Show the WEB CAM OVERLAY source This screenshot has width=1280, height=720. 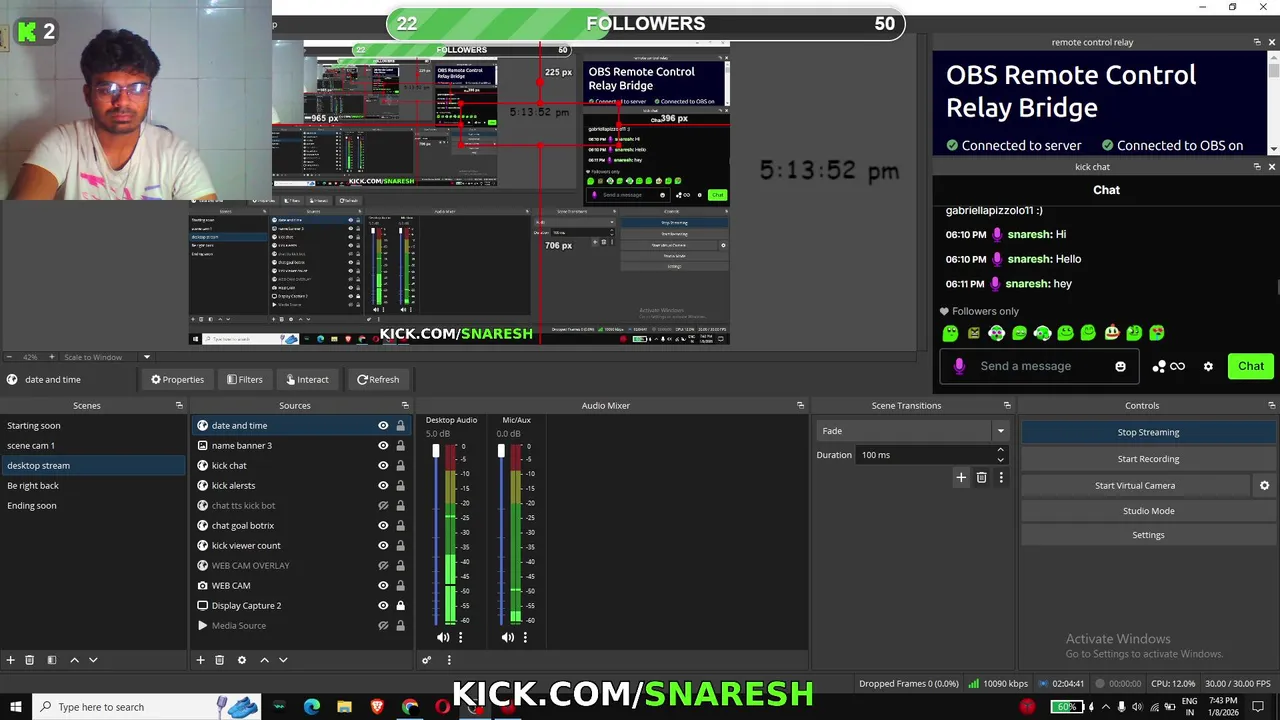pos(383,565)
